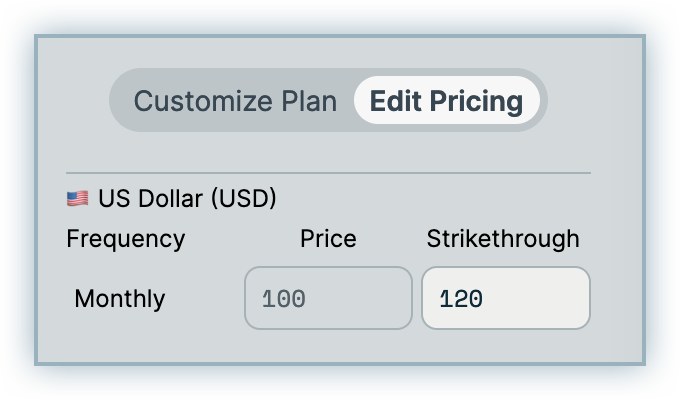The height and width of the screenshot is (400, 680).
Task: Click the word Pricing in active pill
Action: [477, 101]
